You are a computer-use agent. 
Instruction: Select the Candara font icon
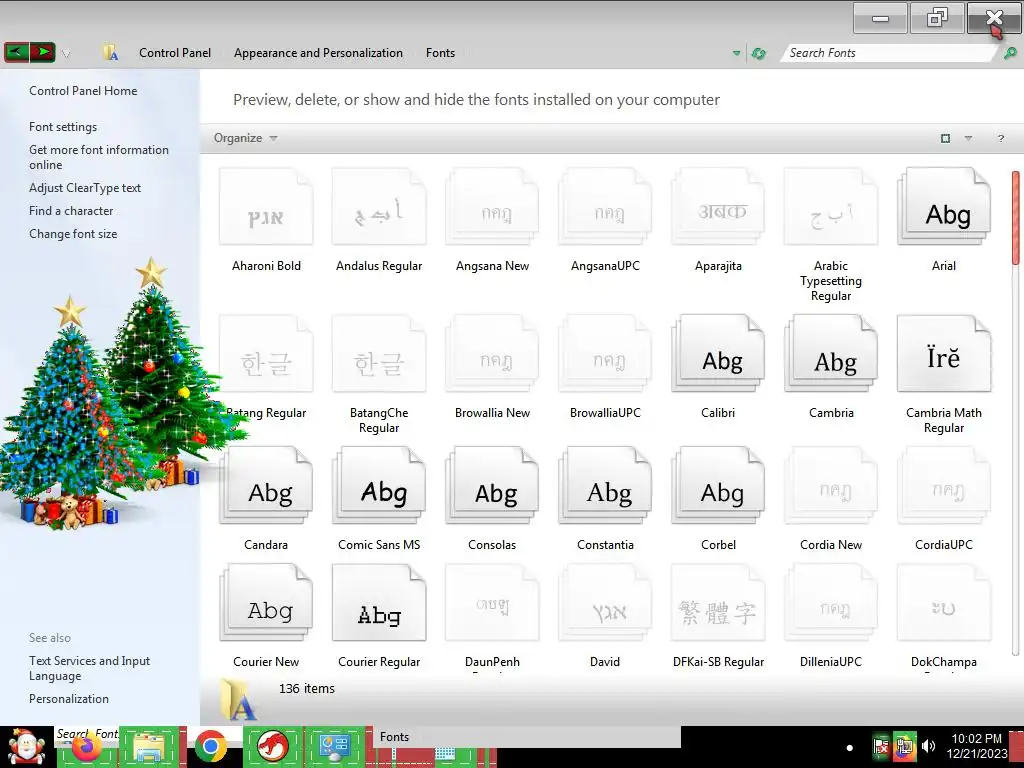(x=266, y=485)
